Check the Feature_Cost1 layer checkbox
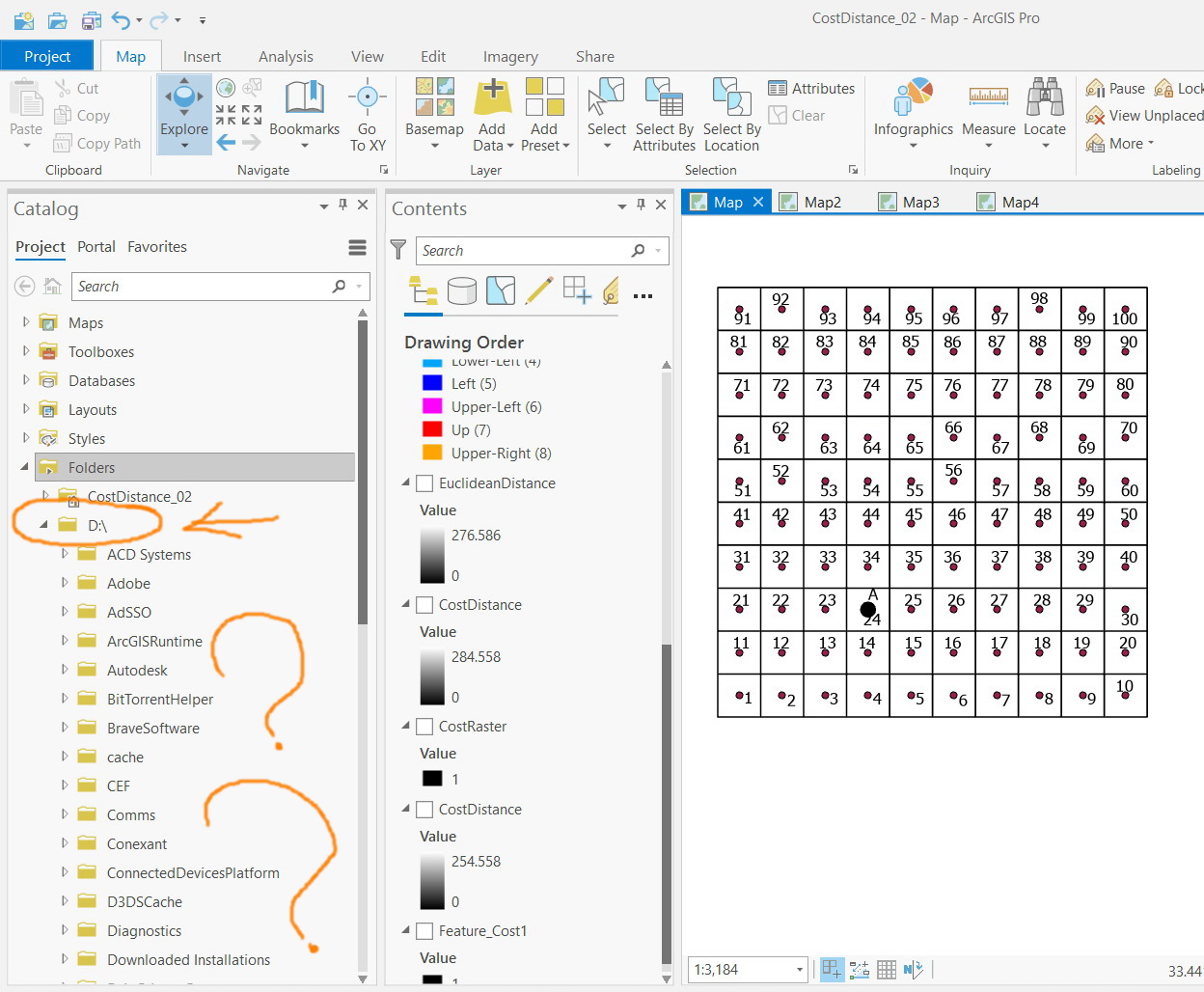This screenshot has height=992, width=1204. [424, 931]
